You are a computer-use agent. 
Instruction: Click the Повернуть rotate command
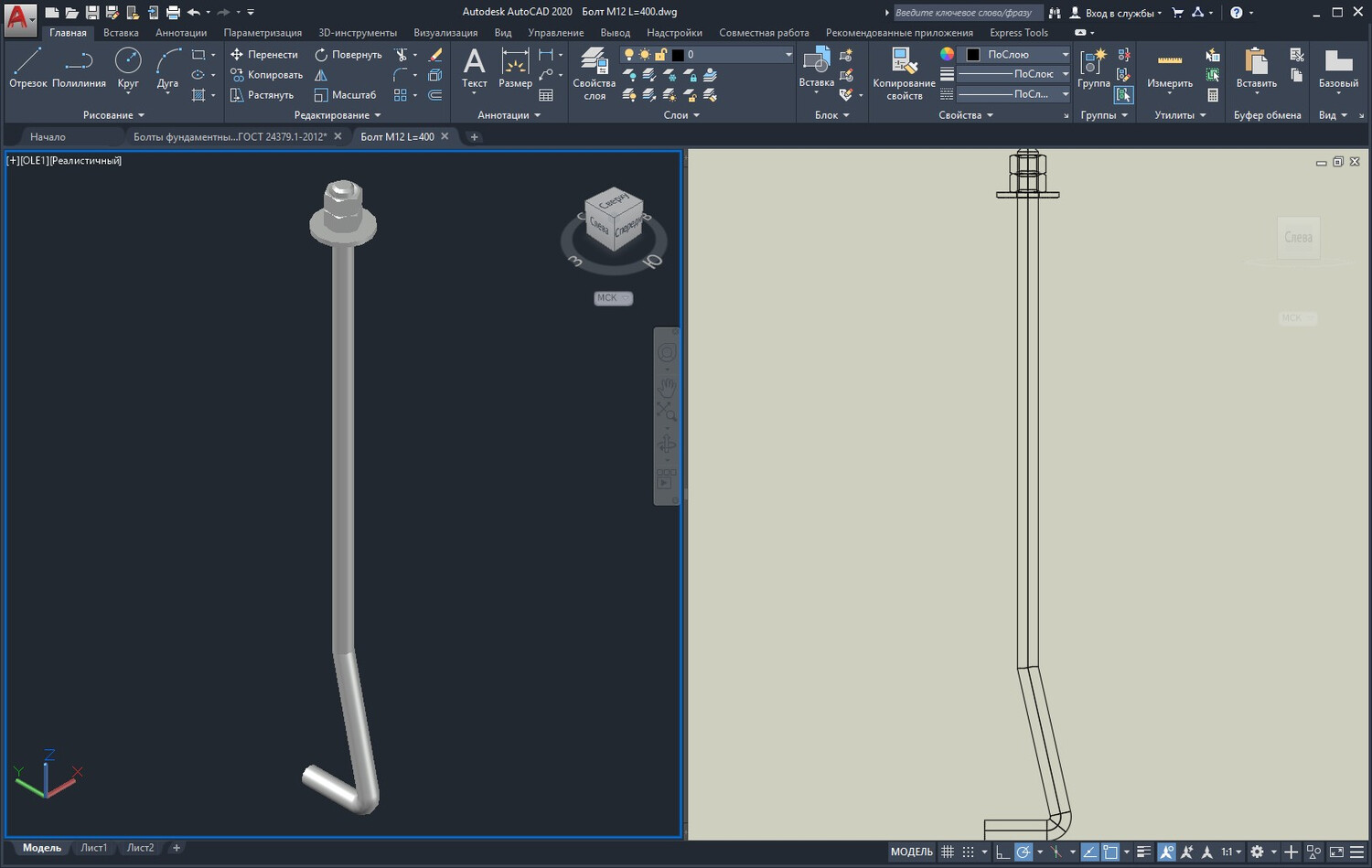[x=348, y=55]
